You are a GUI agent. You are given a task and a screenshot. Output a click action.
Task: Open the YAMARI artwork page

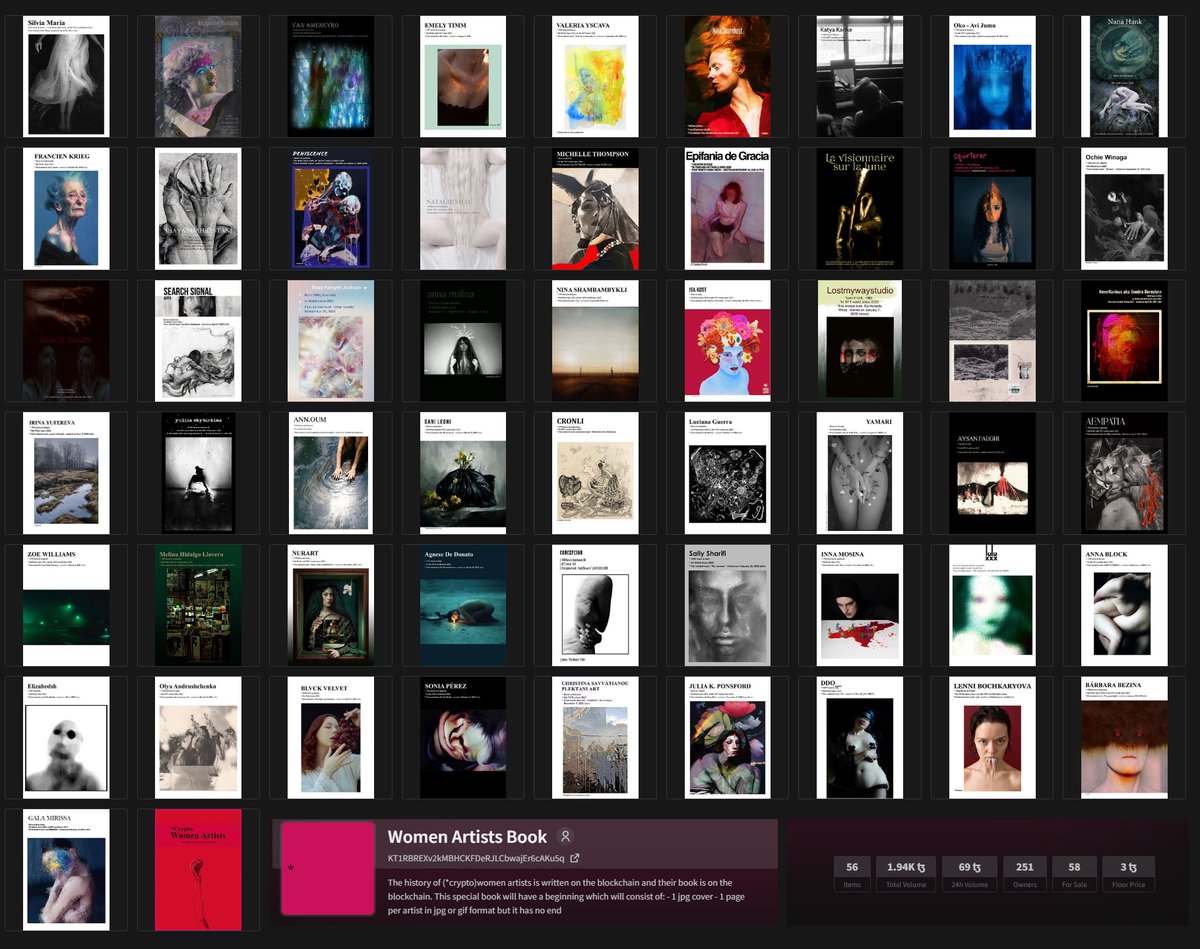pyautogui.click(x=860, y=472)
